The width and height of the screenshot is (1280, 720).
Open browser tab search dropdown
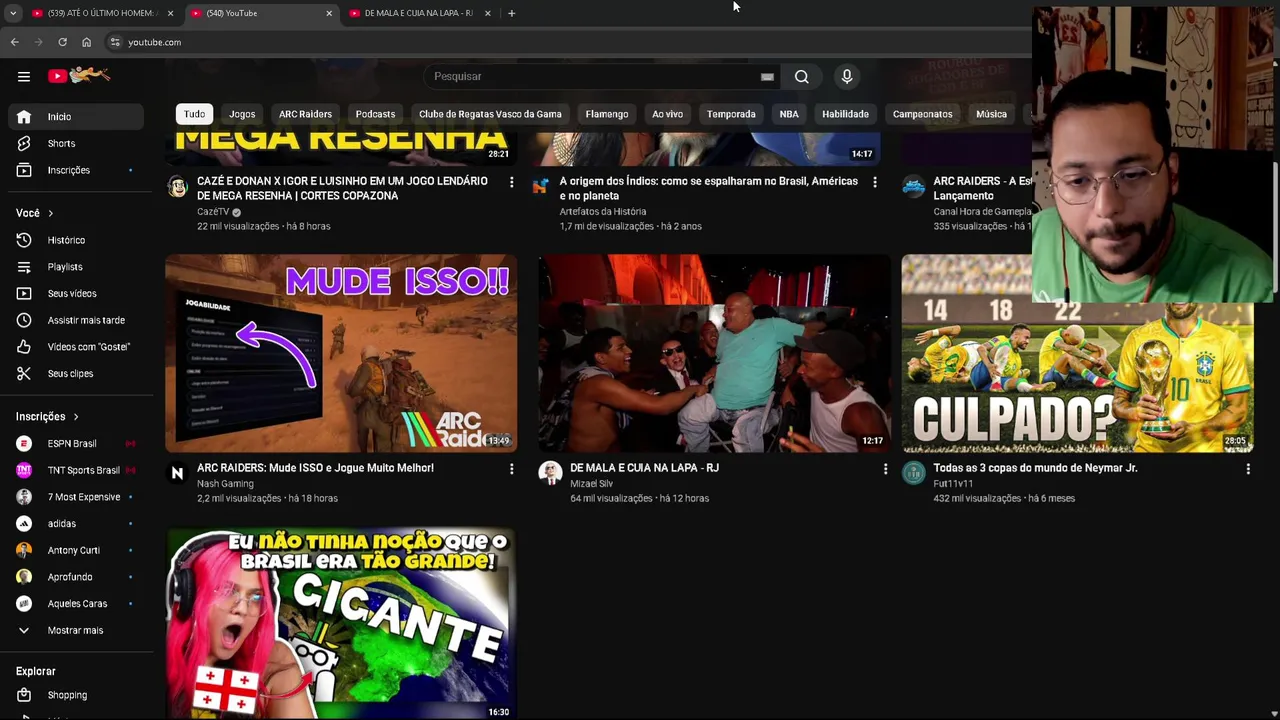13,13
